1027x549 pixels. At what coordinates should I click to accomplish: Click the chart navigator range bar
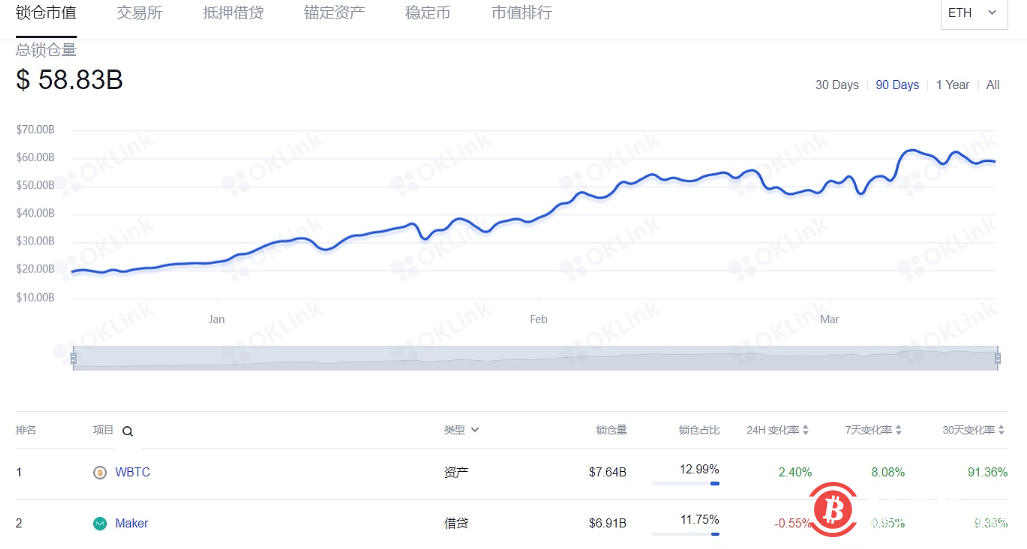point(535,358)
